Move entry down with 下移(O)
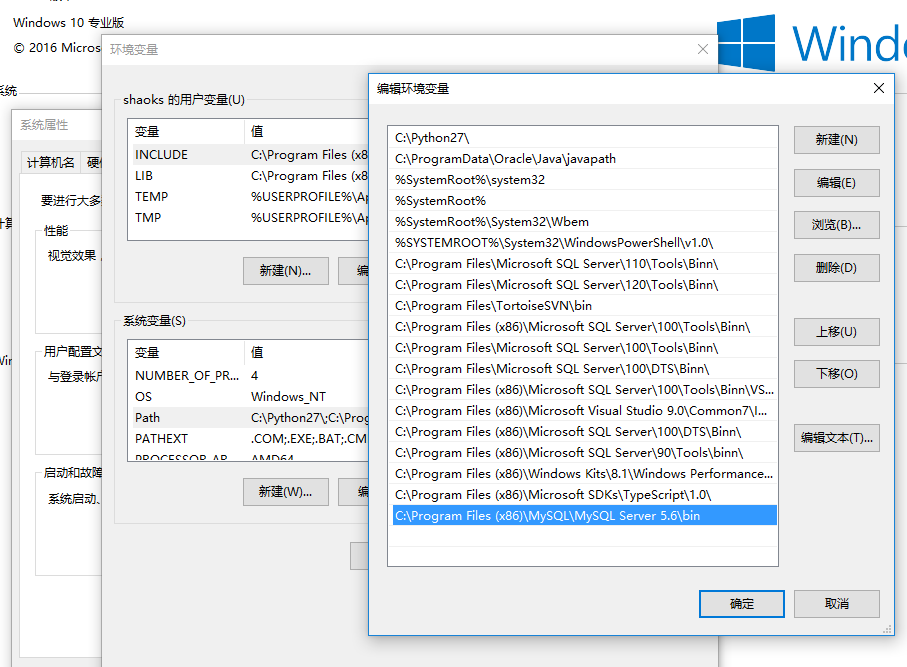This screenshot has width=907, height=667. pyautogui.click(x=836, y=374)
